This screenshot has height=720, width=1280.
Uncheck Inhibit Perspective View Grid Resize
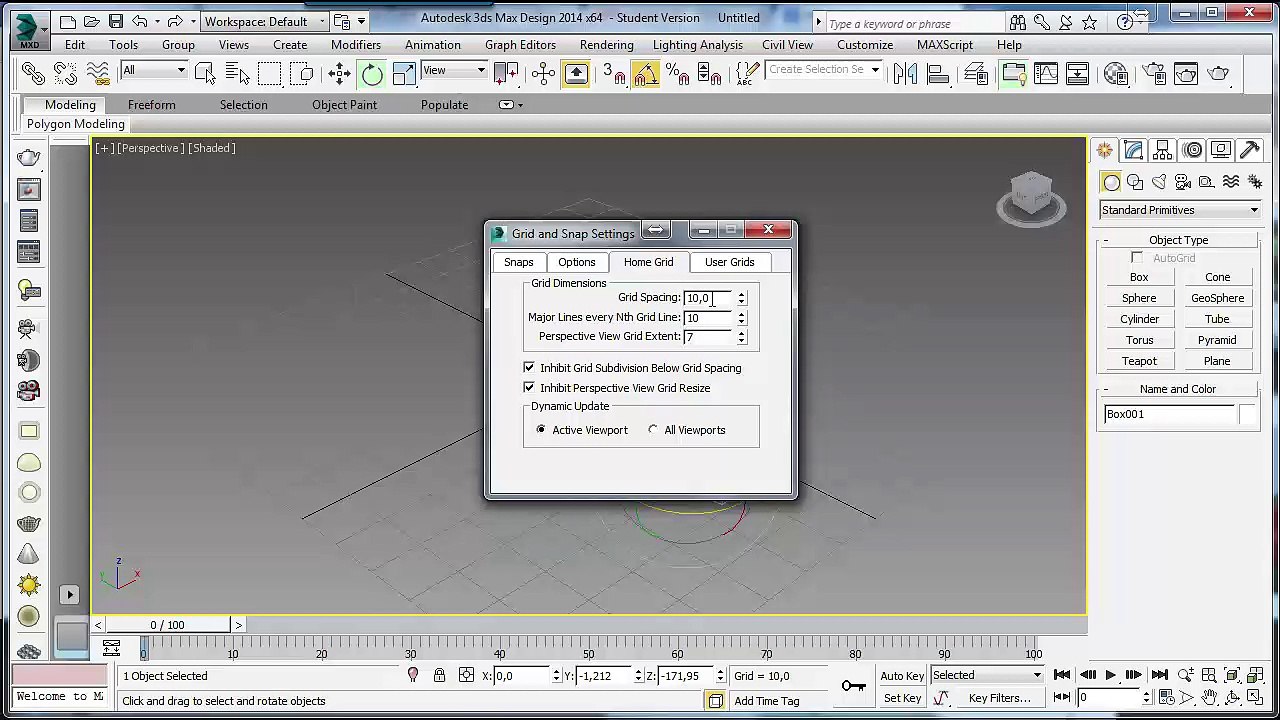pos(529,388)
